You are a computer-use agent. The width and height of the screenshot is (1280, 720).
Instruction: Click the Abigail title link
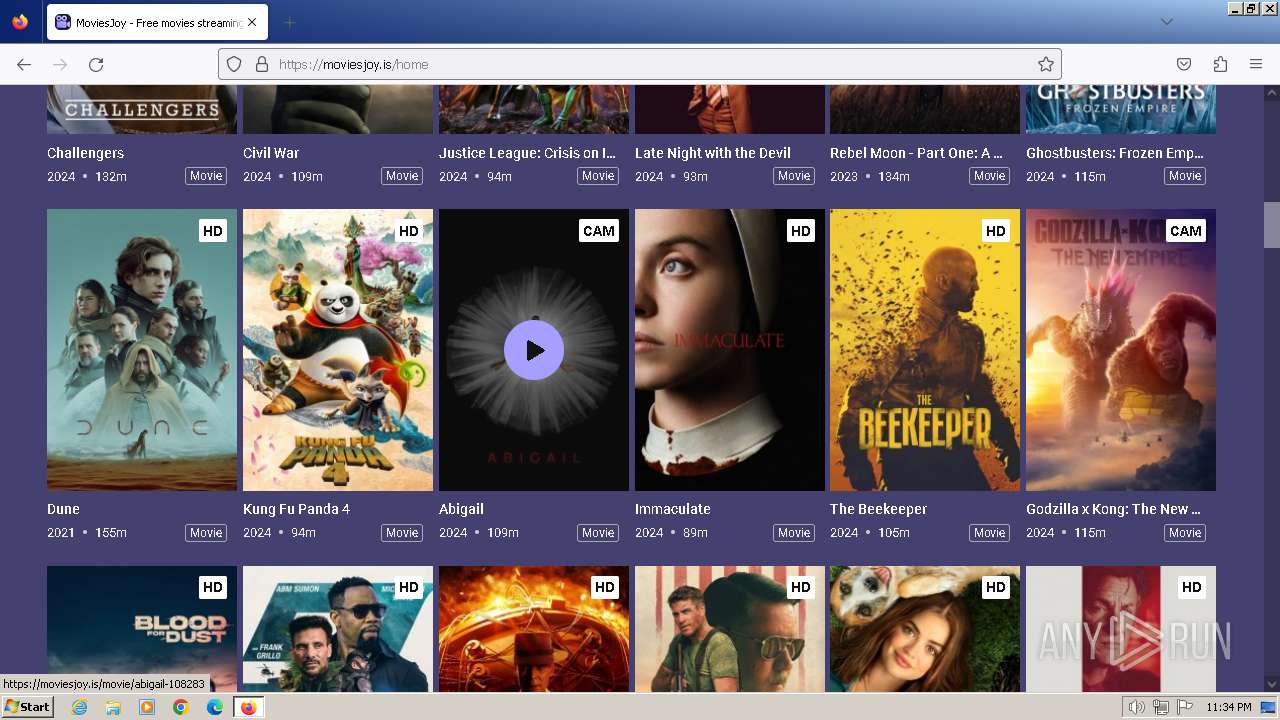coord(461,509)
